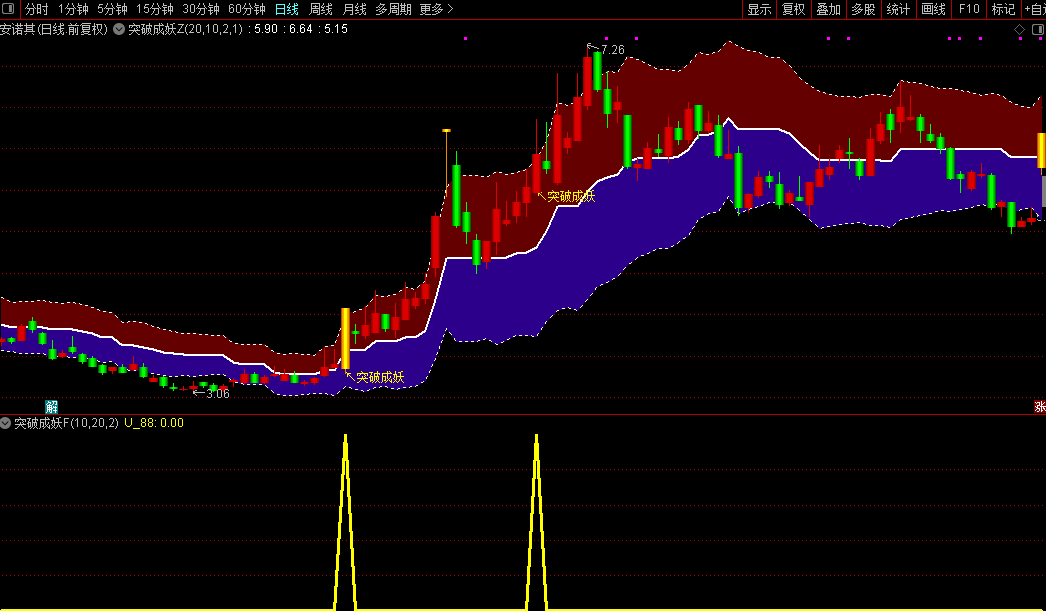1046x611 pixels.
Task: Click the first yellow spike in sub-chart
Action: (345, 522)
